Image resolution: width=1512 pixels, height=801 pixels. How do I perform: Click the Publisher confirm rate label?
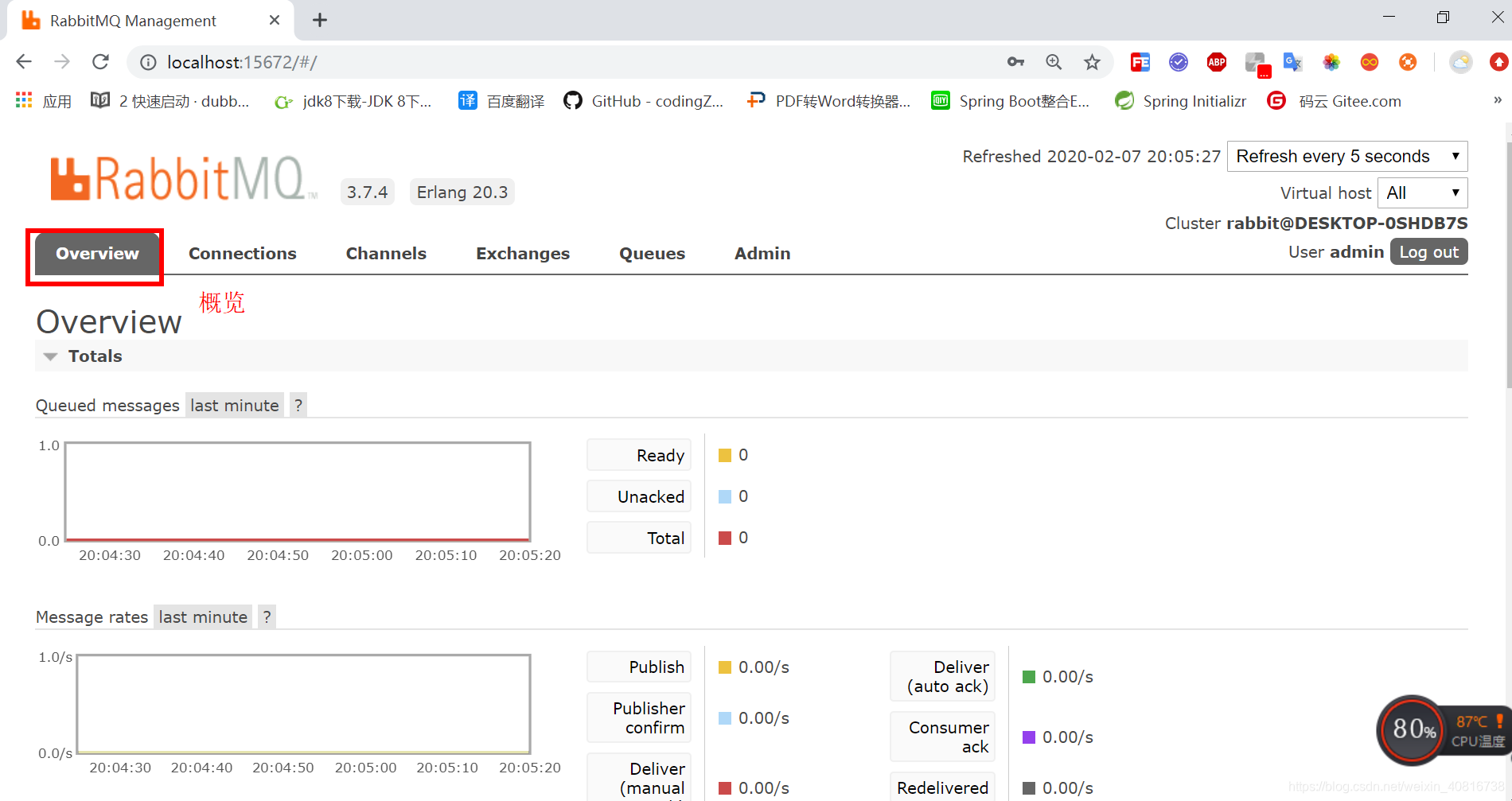639,718
